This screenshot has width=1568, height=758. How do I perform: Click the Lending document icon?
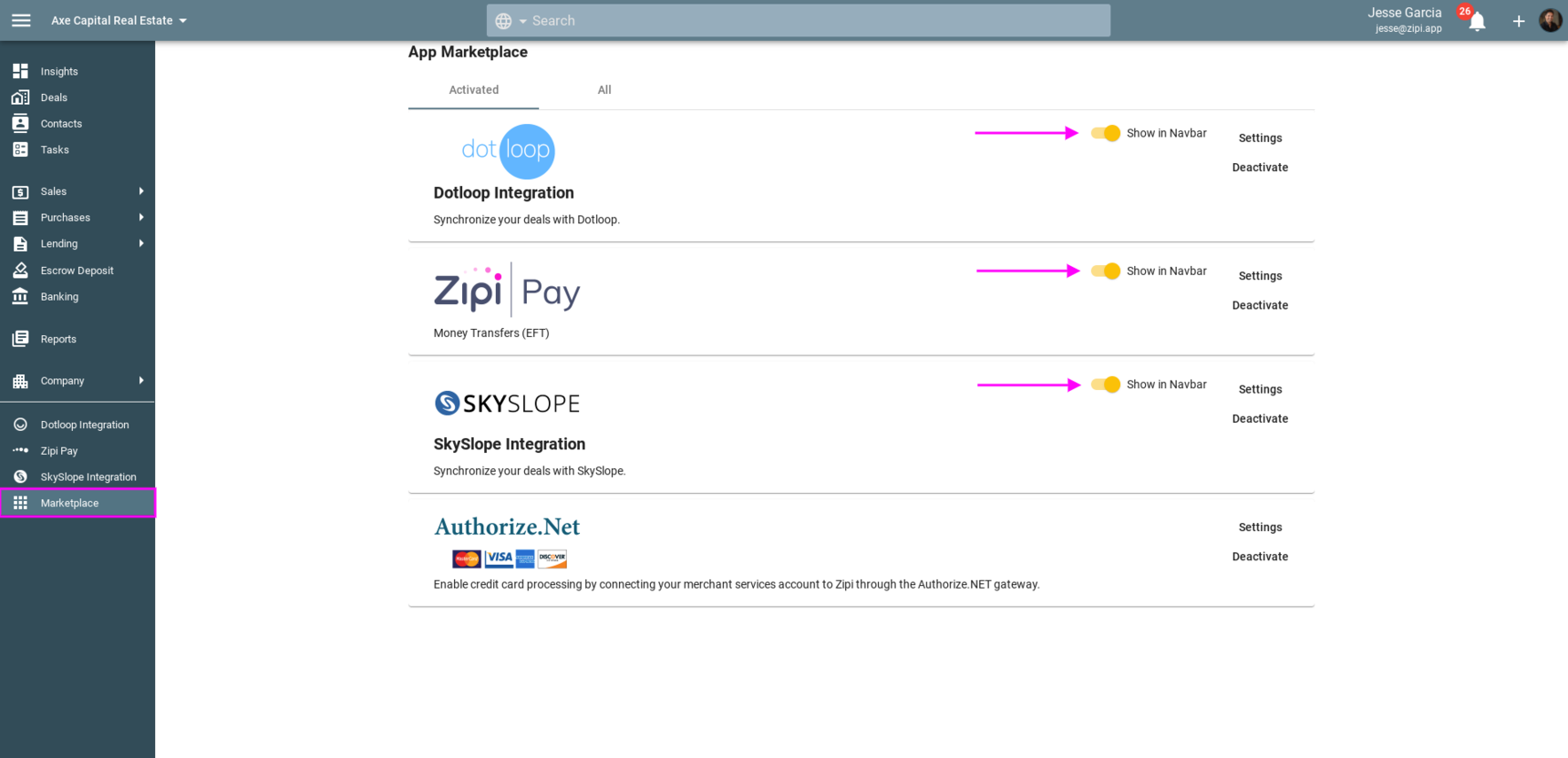click(x=20, y=244)
